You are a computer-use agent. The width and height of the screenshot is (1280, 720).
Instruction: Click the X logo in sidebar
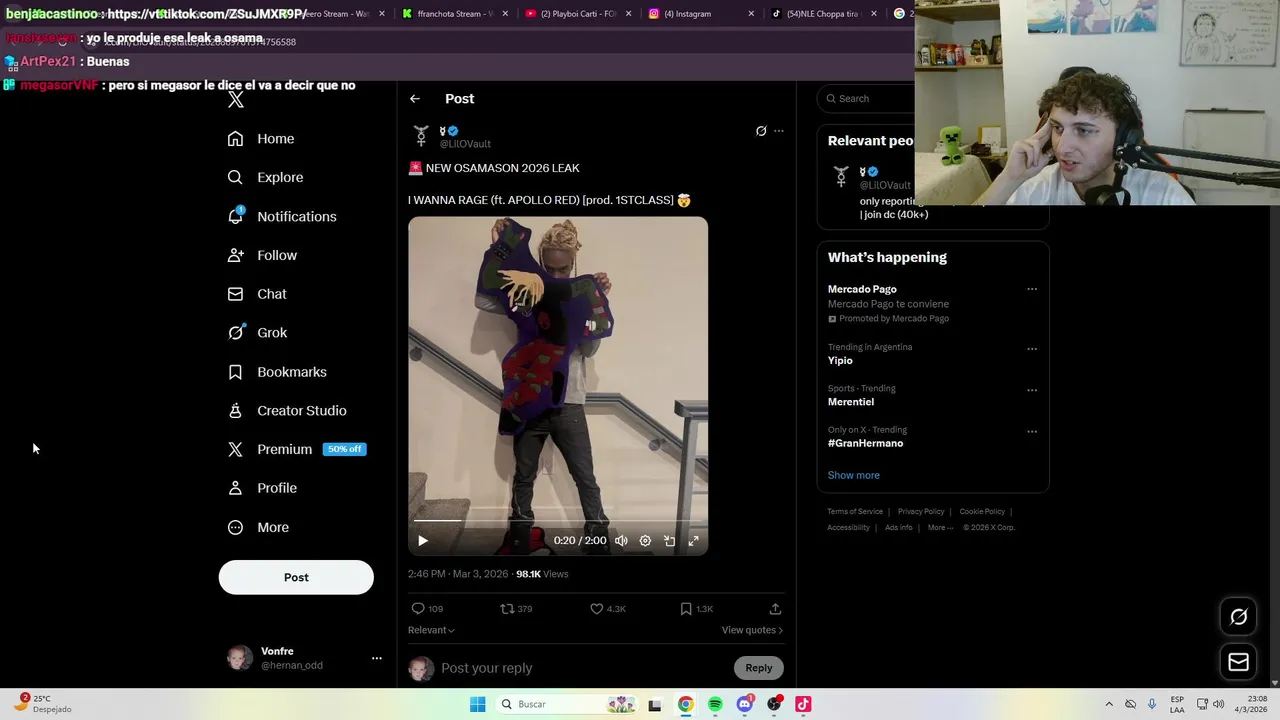point(236,99)
